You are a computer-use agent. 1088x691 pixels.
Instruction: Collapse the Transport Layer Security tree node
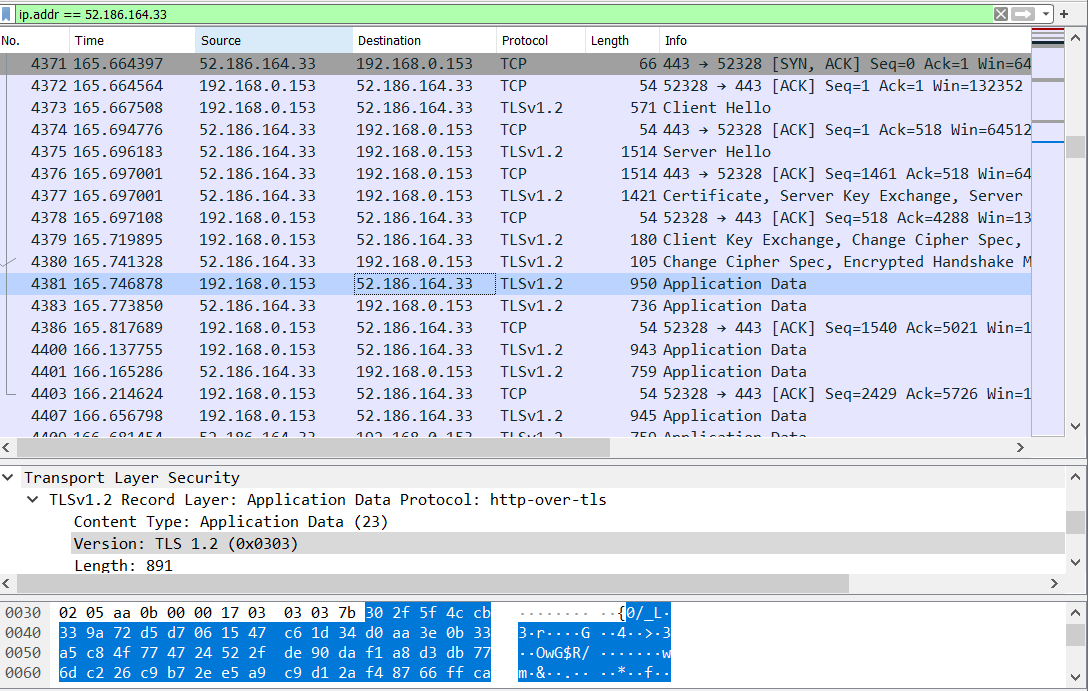click(x=8, y=477)
